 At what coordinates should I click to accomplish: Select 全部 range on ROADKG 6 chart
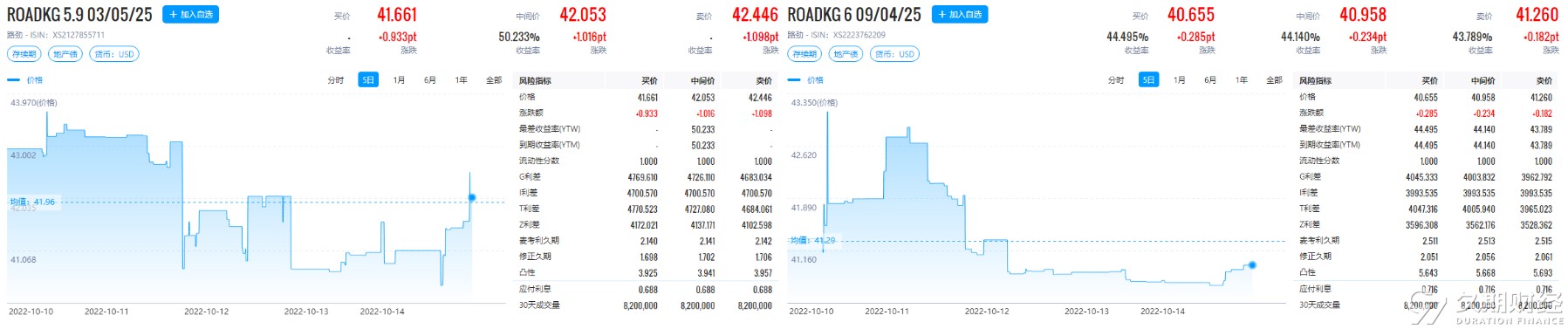point(1275,80)
